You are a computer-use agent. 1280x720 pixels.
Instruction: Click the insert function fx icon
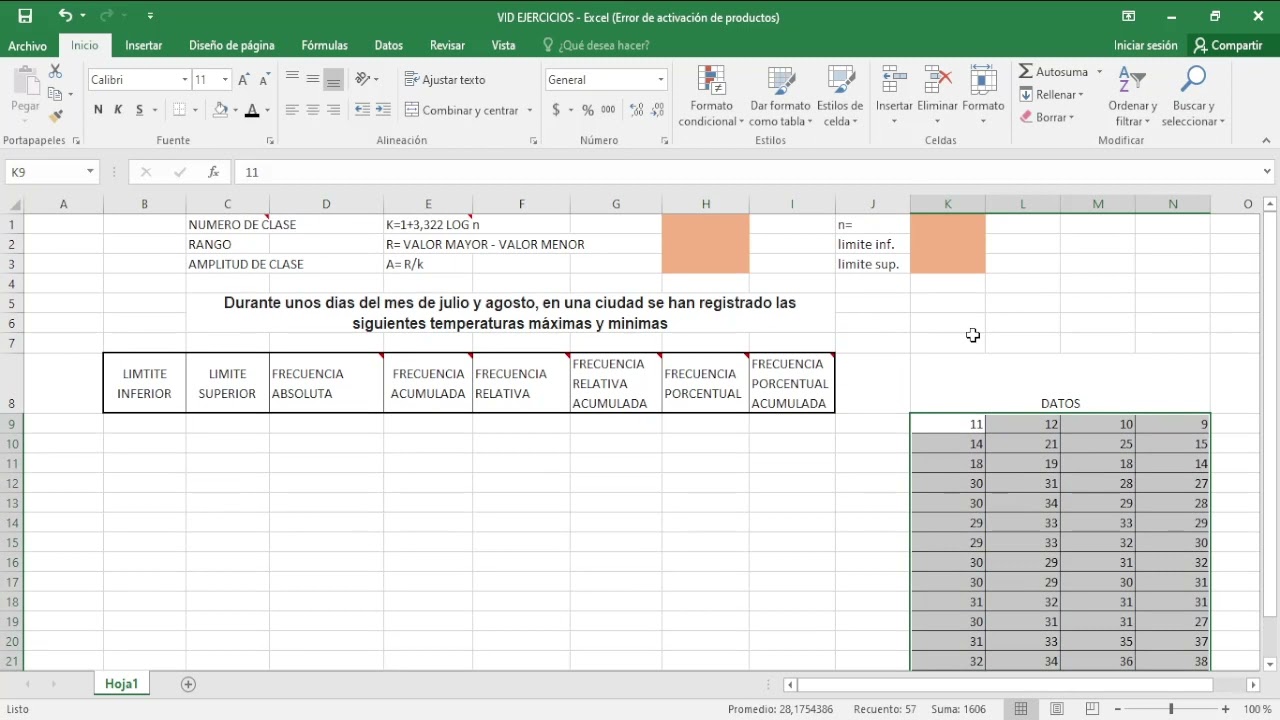pyautogui.click(x=213, y=172)
